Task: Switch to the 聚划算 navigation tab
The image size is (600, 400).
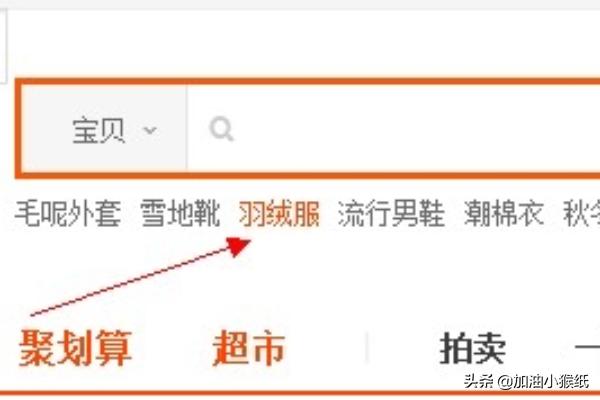Action: 76,348
